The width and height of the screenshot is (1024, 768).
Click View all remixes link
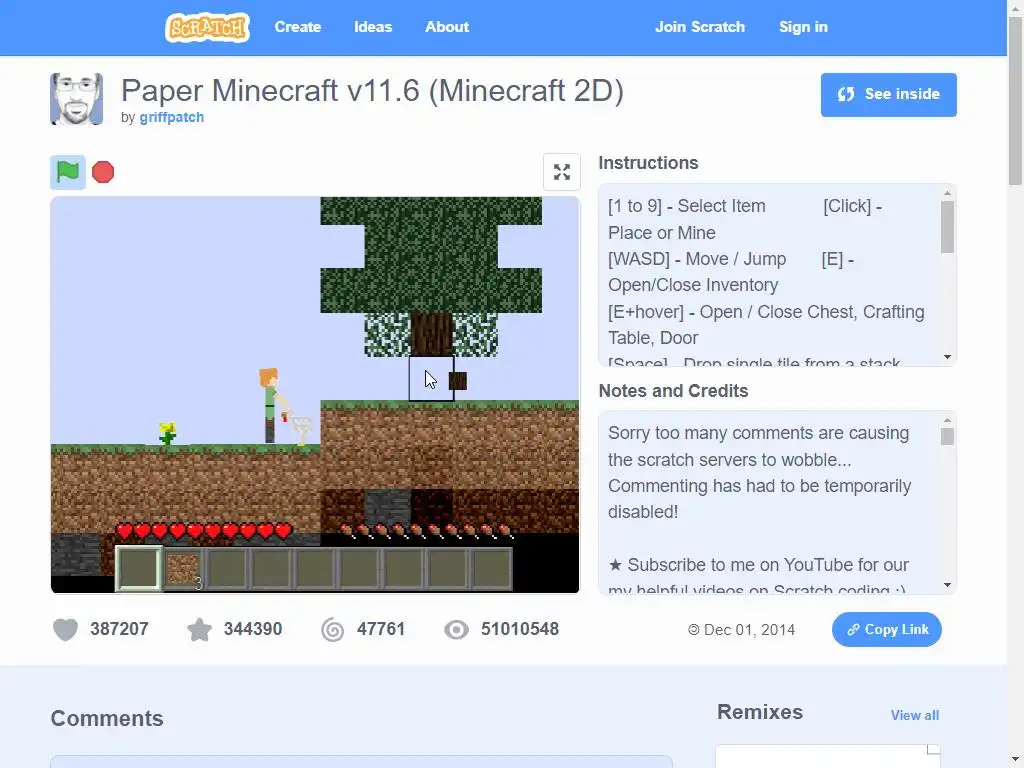[915, 715]
